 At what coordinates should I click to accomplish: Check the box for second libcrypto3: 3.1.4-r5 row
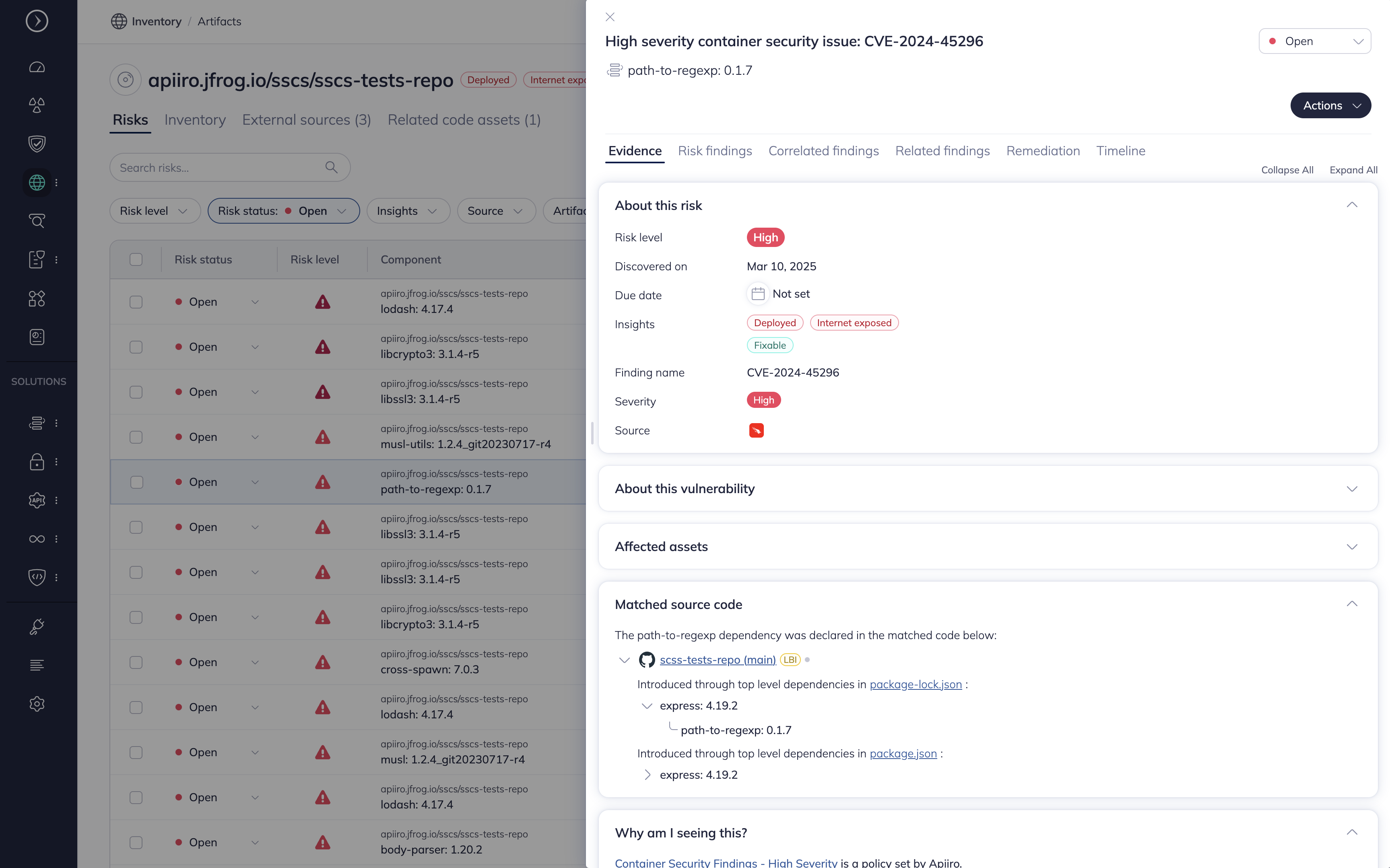(x=136, y=617)
